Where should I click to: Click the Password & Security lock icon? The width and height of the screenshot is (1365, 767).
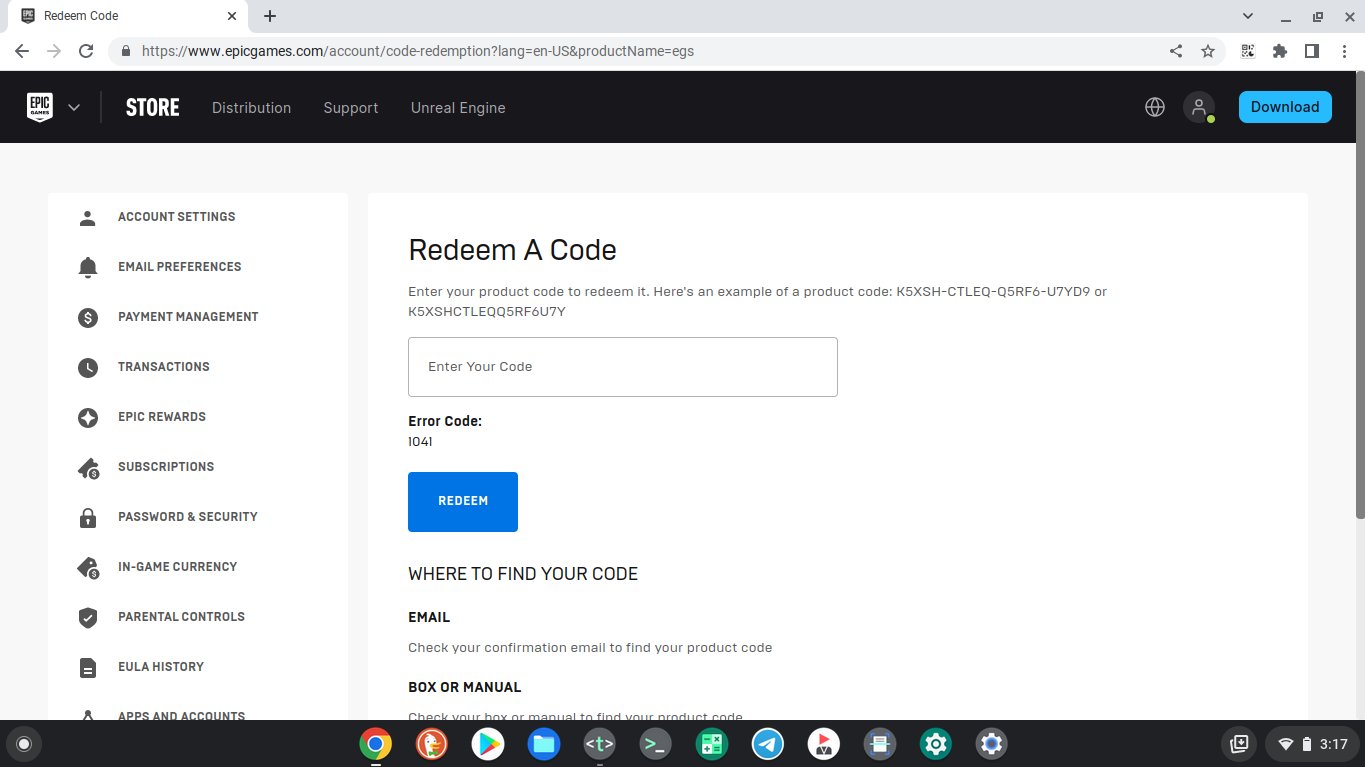(88, 517)
